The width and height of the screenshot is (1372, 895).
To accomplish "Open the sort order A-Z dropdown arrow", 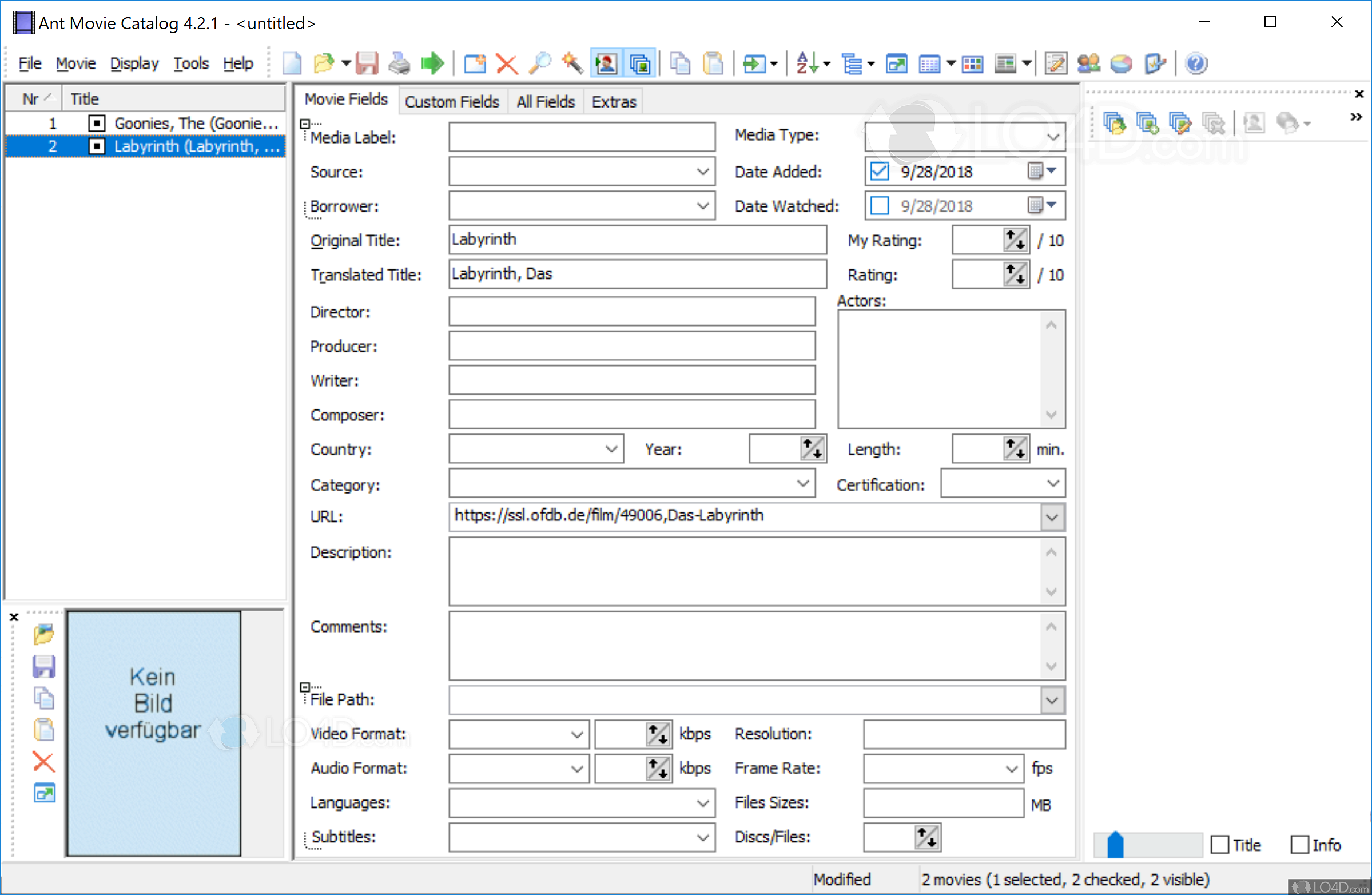I will point(826,63).
